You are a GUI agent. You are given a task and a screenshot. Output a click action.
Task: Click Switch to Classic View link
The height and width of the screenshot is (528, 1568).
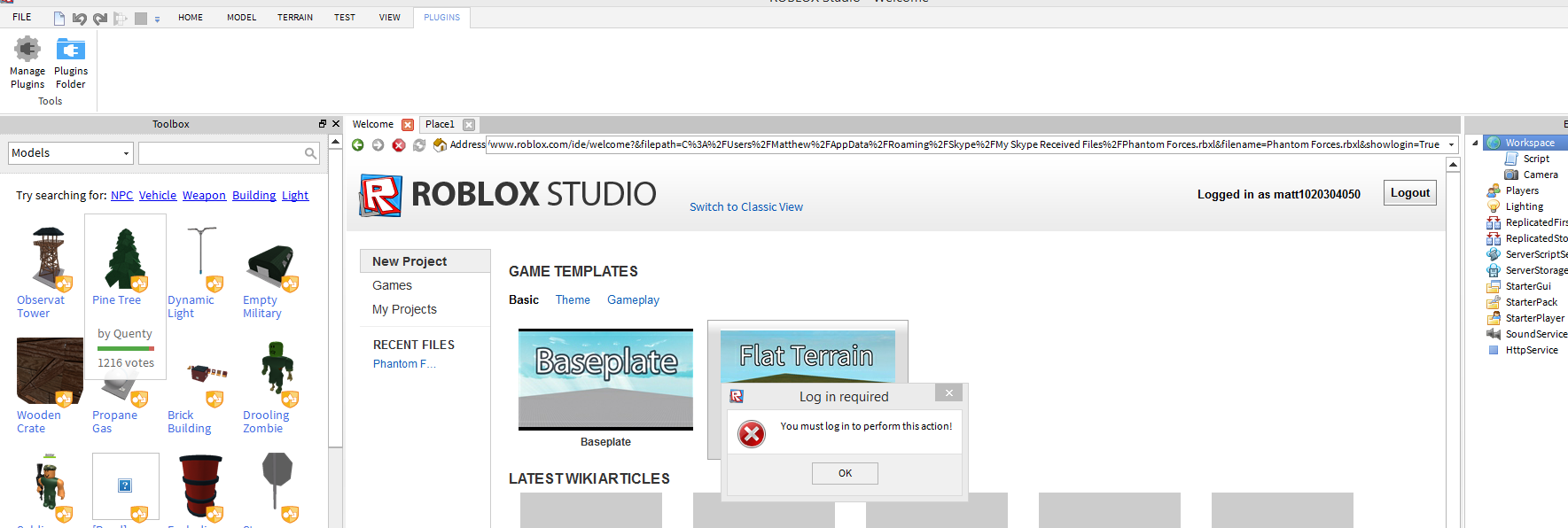pos(746,206)
